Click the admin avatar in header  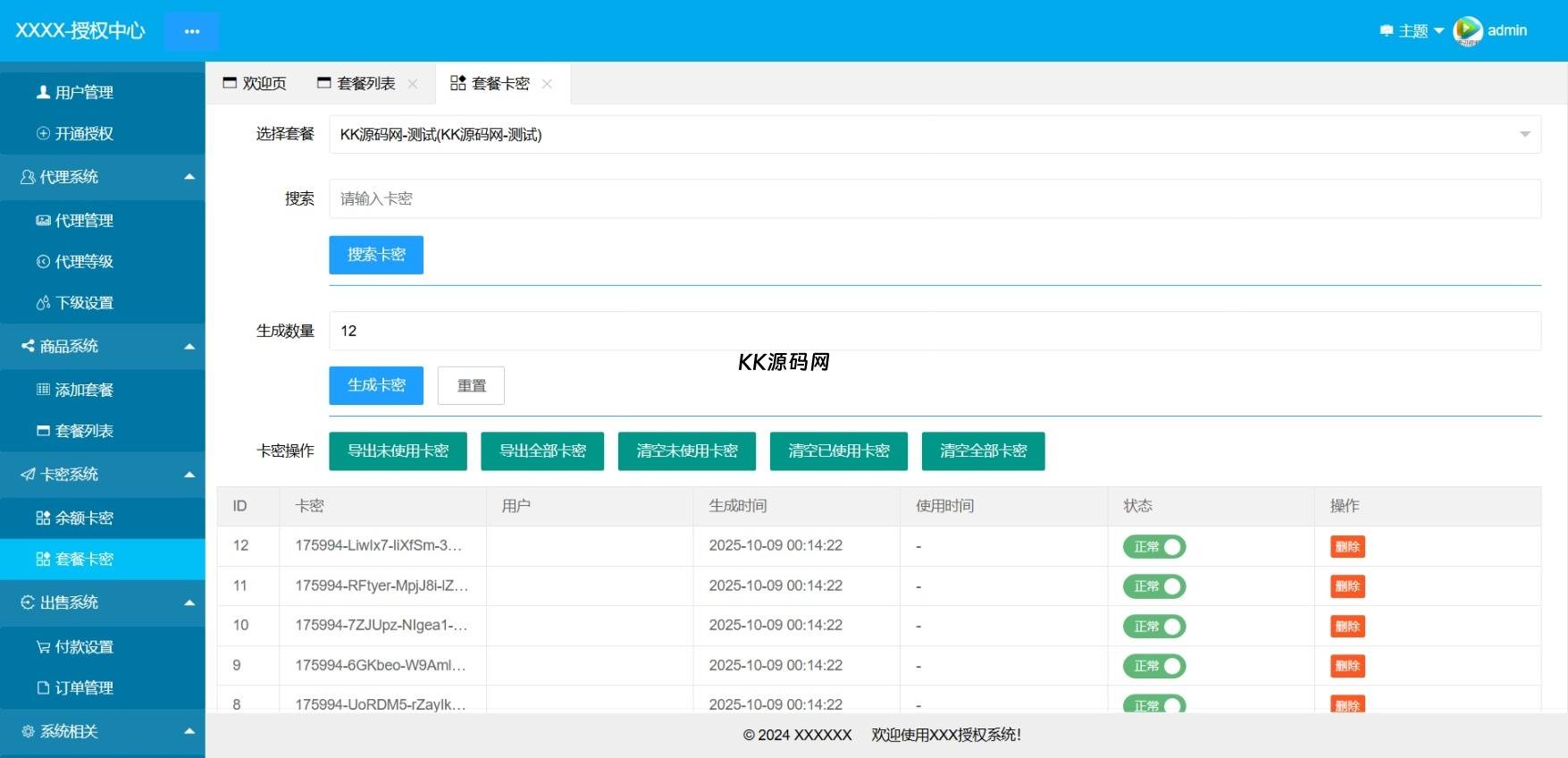(x=1467, y=30)
